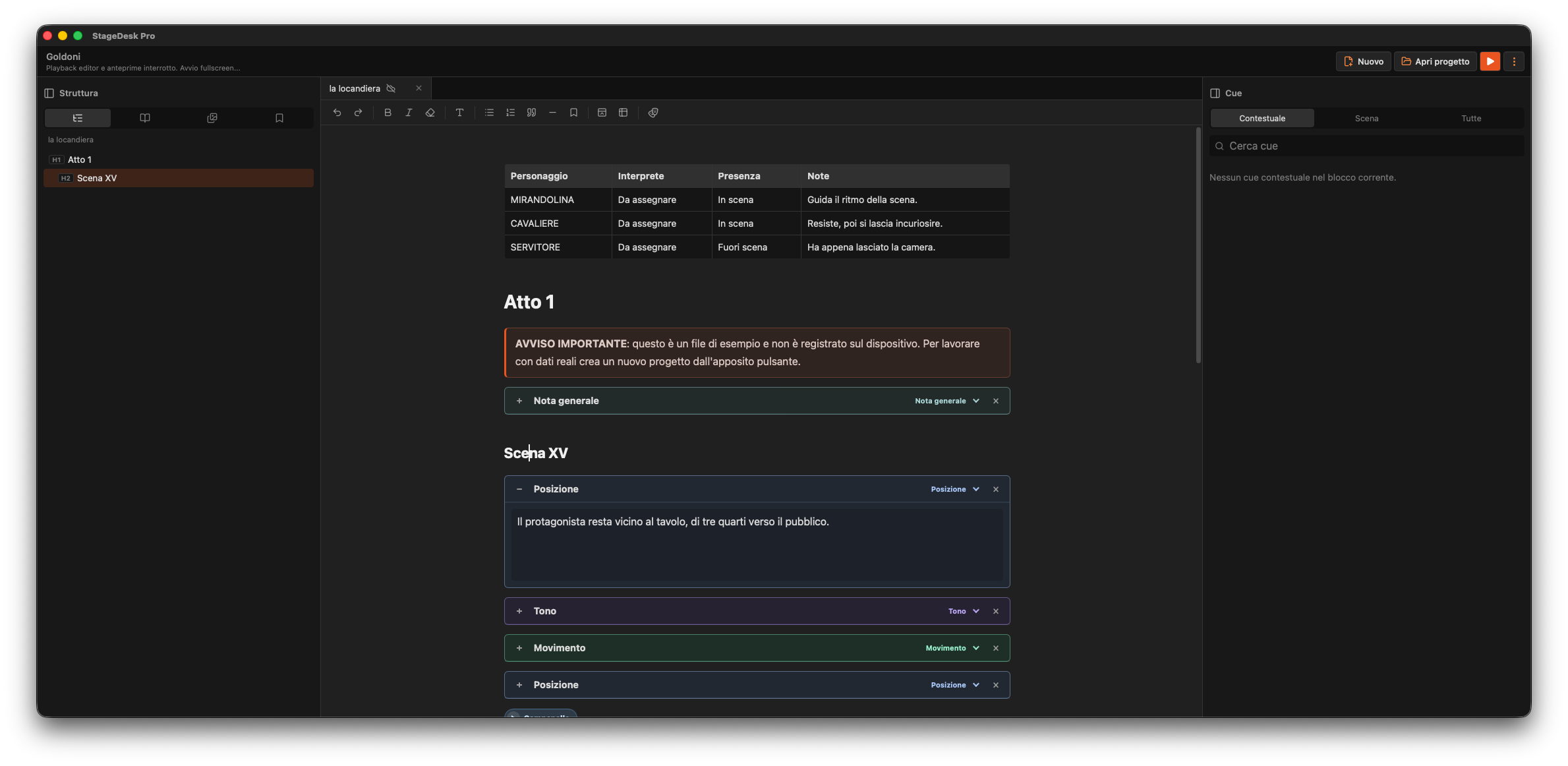Remove the Movimento block
Viewport: 1568px width, 766px height.
click(x=996, y=648)
